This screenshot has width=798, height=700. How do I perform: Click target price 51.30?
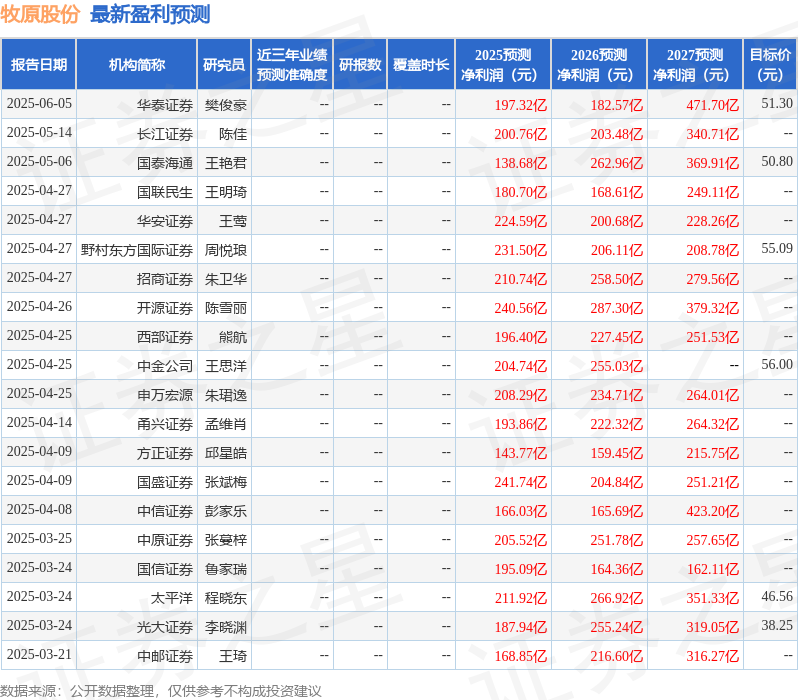click(x=777, y=103)
